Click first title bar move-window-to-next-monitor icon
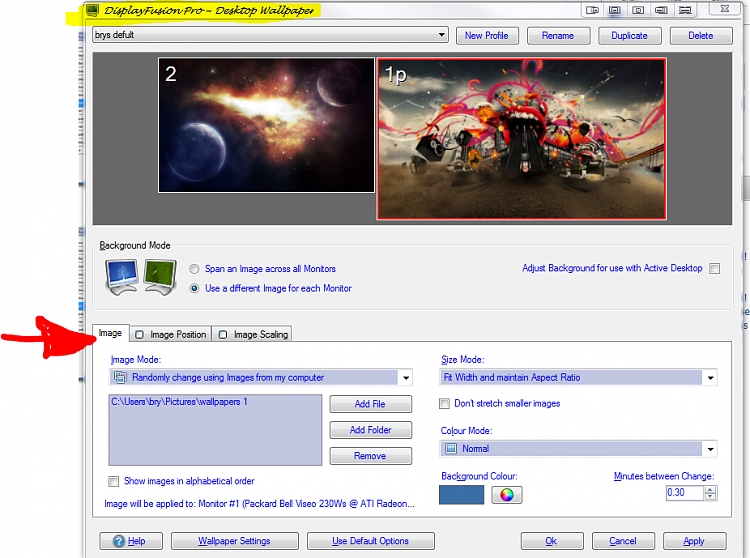This screenshot has height=558, width=750. pyautogui.click(x=592, y=10)
